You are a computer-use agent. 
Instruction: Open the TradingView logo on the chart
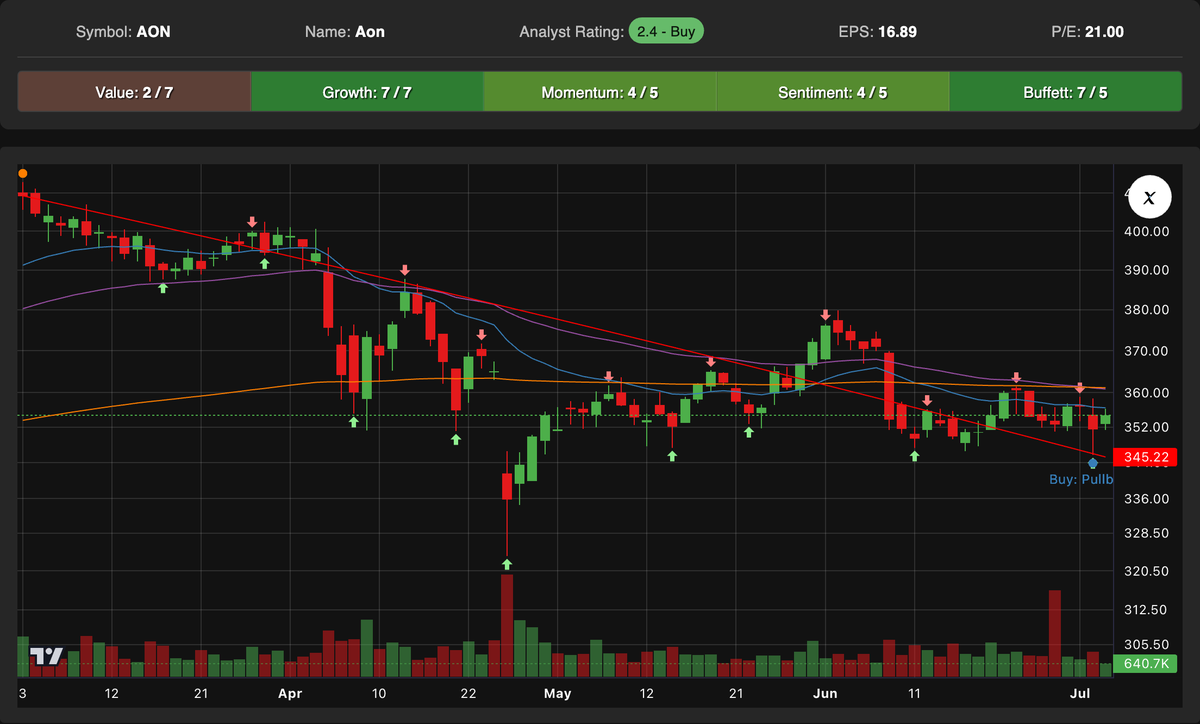tap(46, 656)
